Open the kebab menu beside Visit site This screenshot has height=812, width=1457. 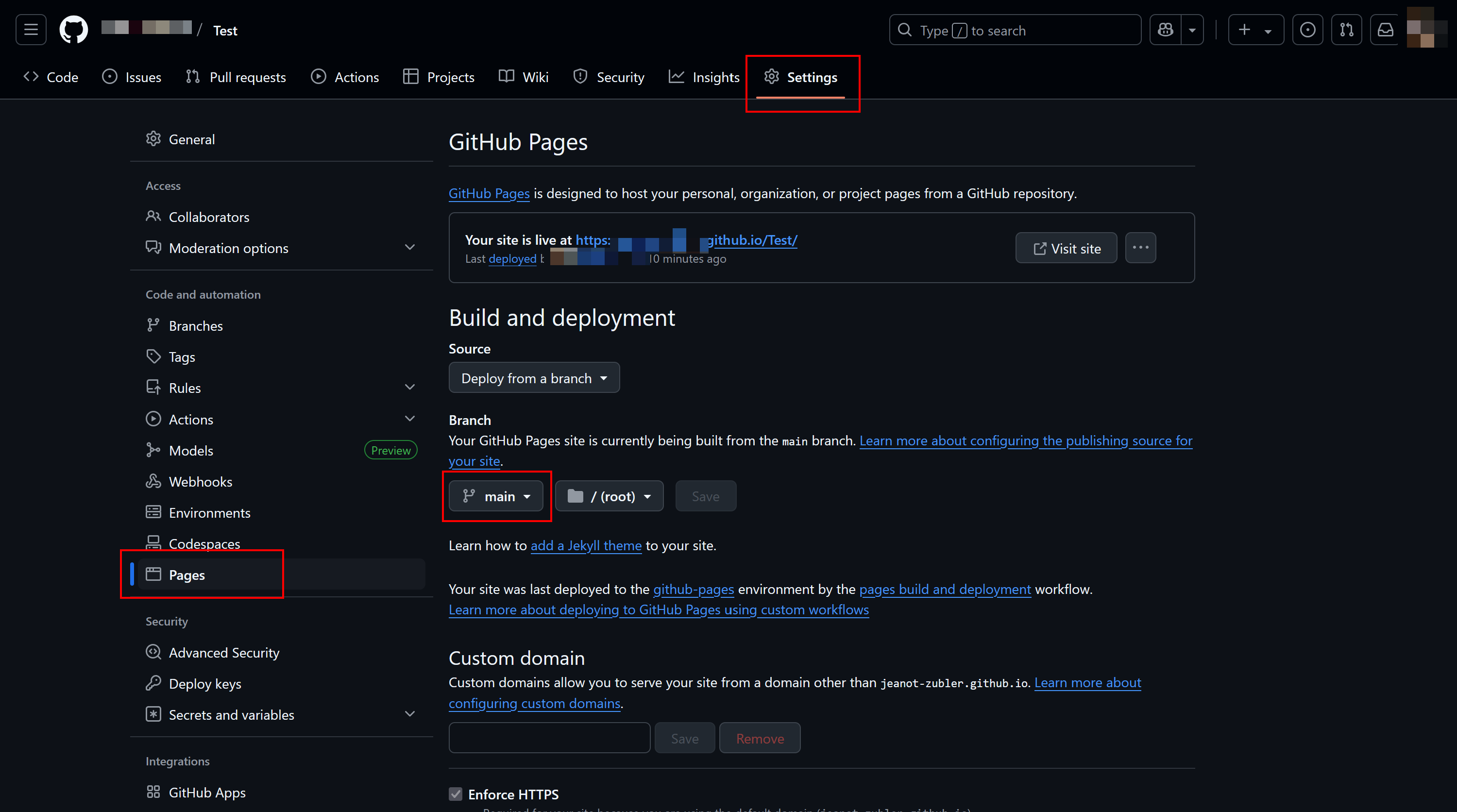tap(1141, 248)
